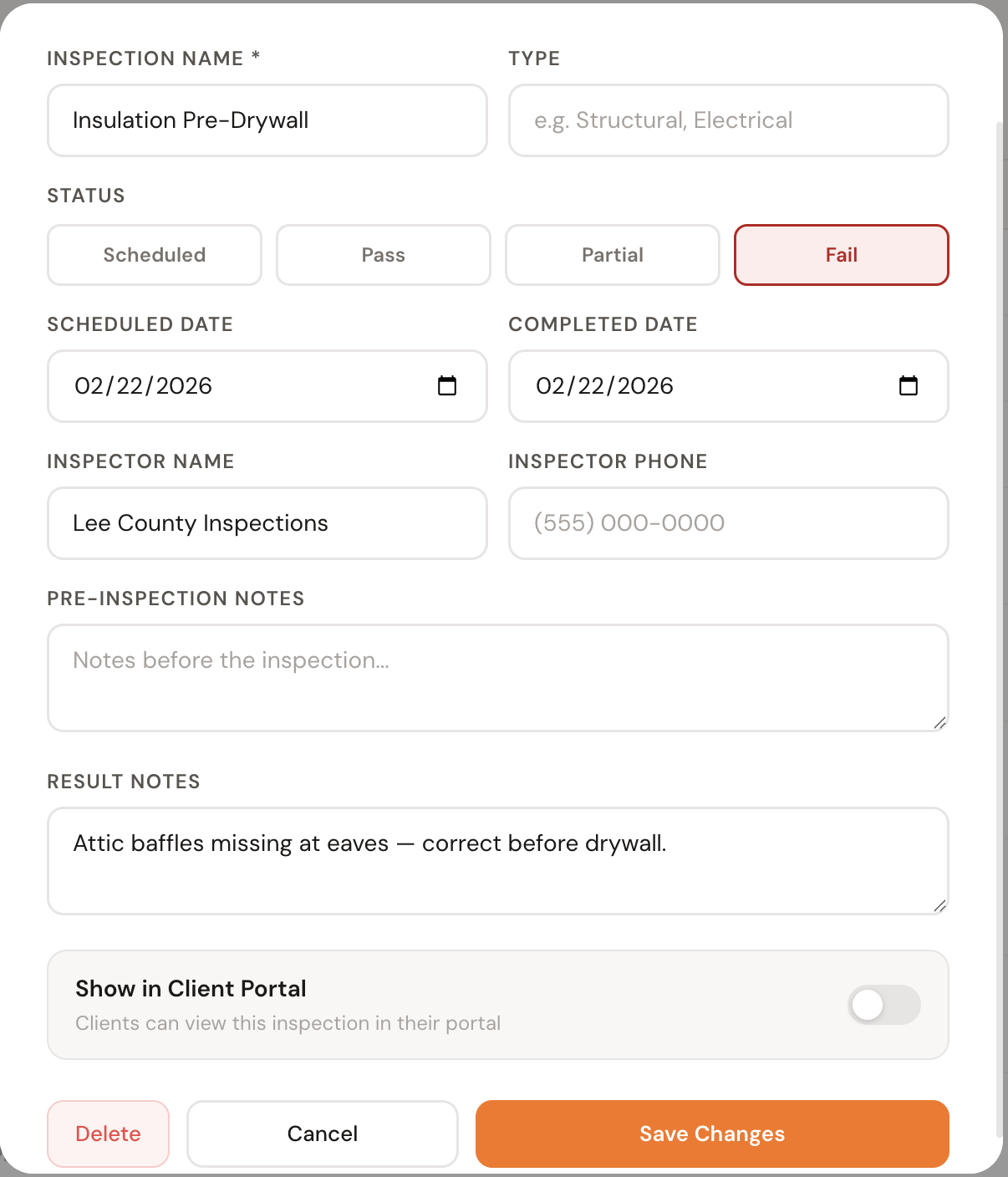Set status to Pass
Screen dimensions: 1008x1177
(x=384, y=255)
